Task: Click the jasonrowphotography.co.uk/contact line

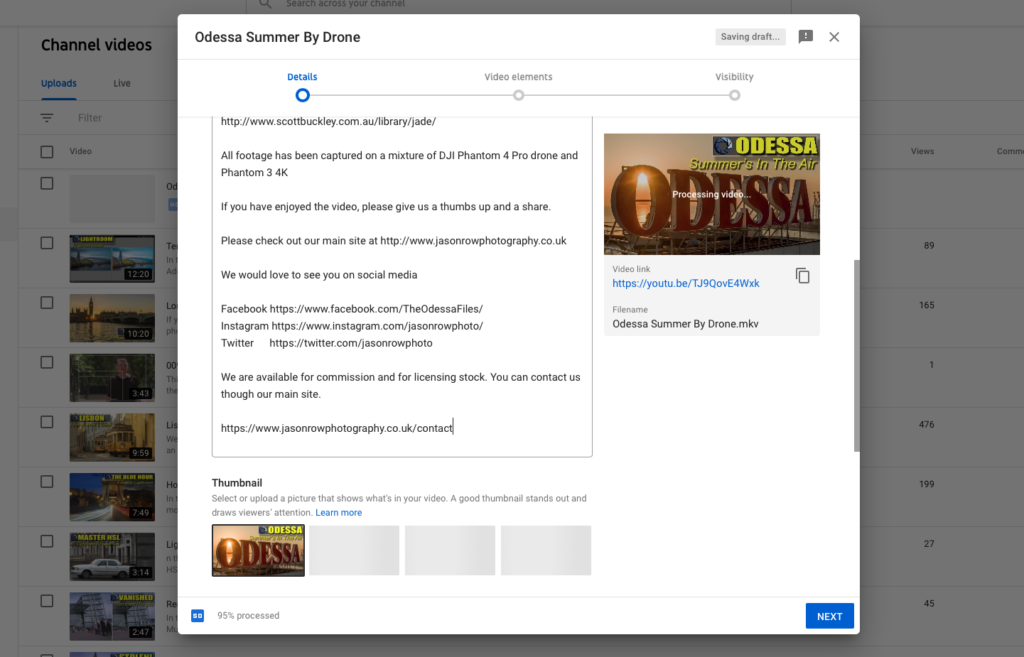Action: click(337, 428)
